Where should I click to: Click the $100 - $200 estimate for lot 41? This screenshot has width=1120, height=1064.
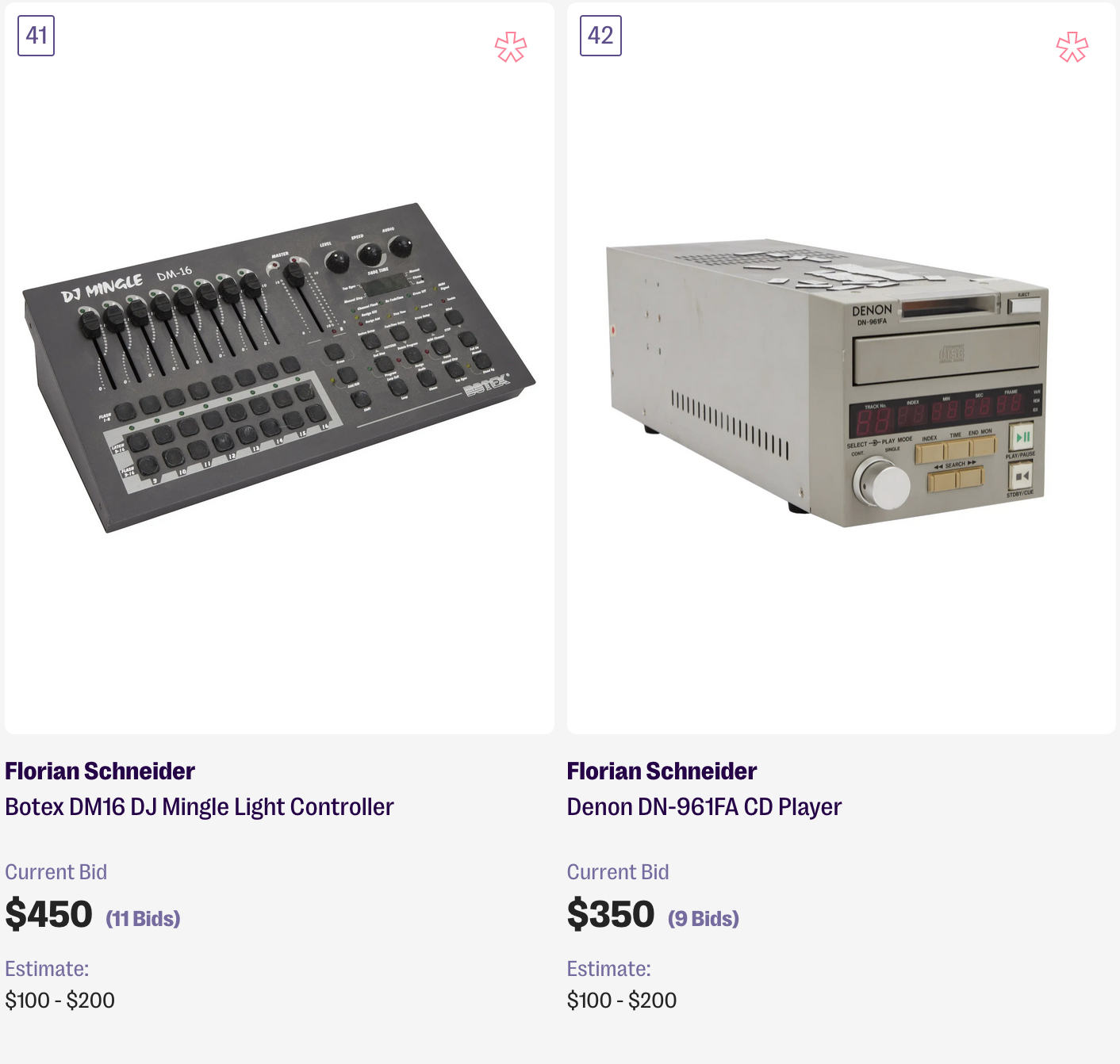coord(60,1001)
